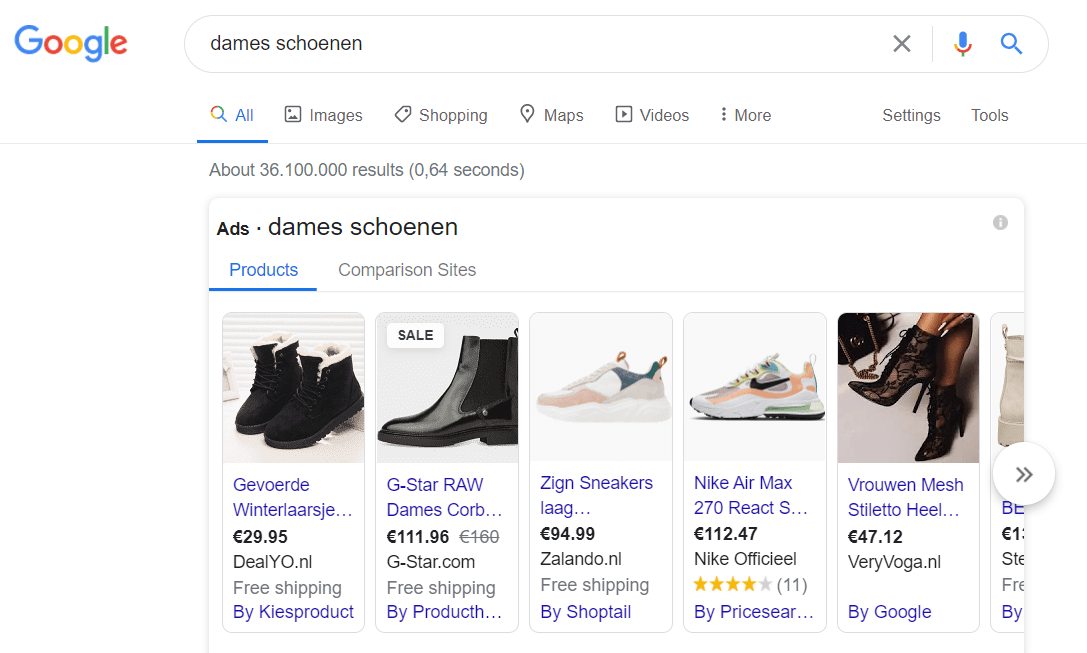Screen dimensions: 1087x653
Task: Run the search using the magnifier icon
Action: (x=1011, y=44)
